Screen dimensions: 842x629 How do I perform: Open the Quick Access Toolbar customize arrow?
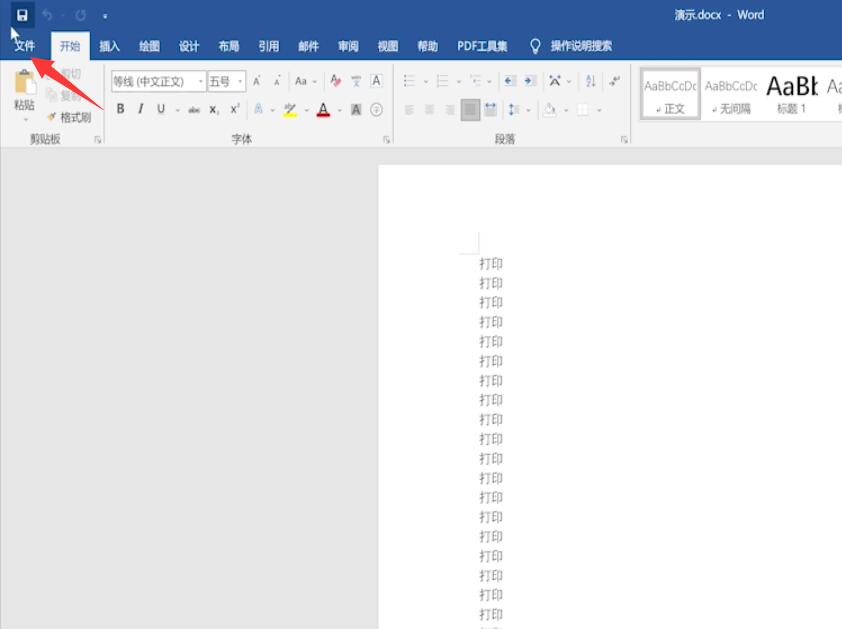tap(105, 16)
